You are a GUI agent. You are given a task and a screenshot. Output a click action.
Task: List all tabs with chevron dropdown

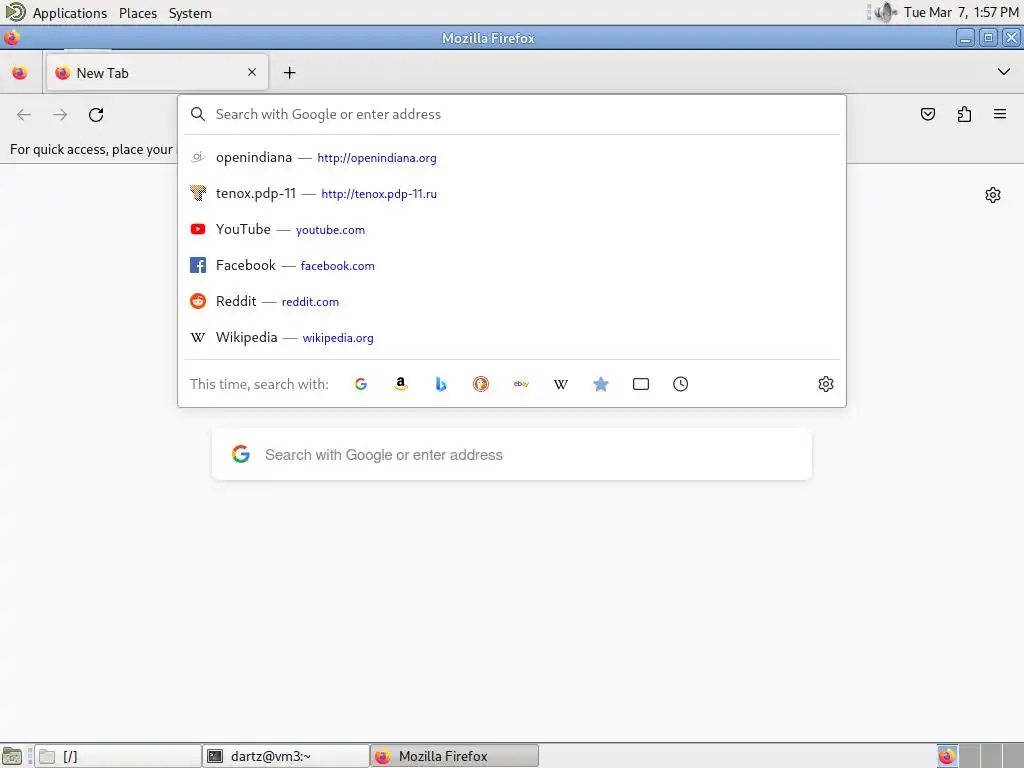(x=1004, y=72)
